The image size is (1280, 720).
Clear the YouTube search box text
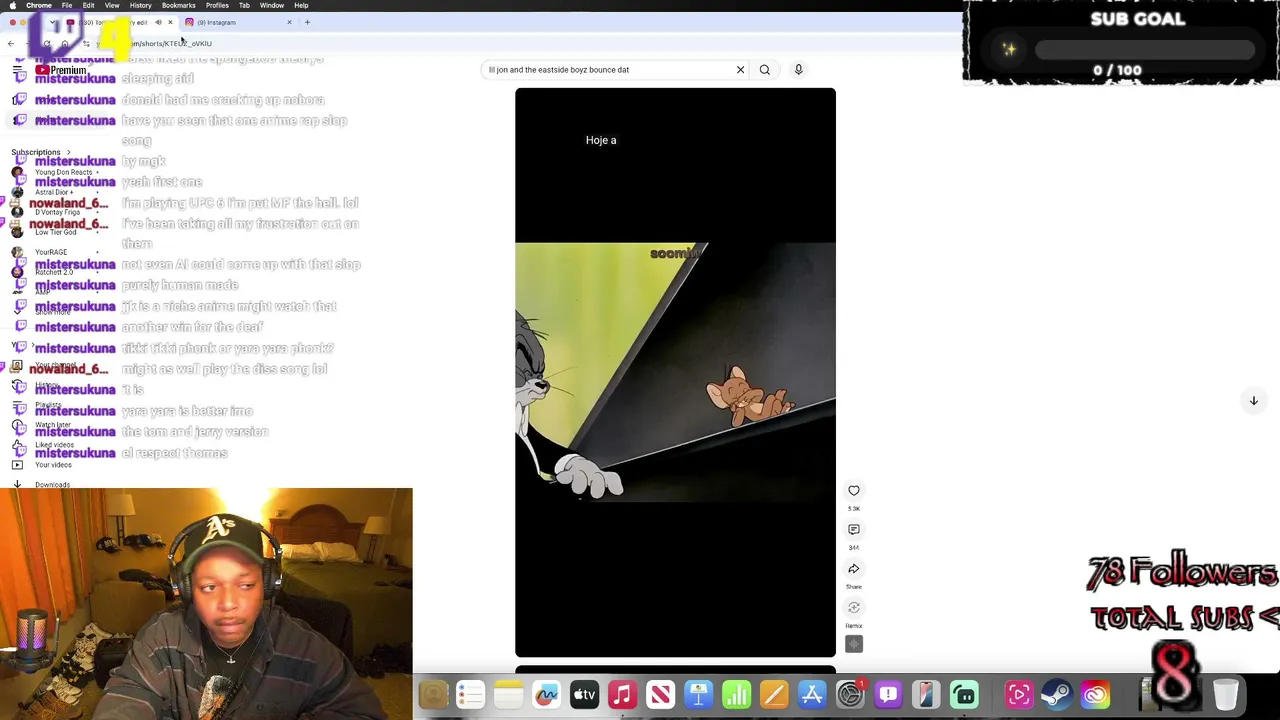pos(740,70)
